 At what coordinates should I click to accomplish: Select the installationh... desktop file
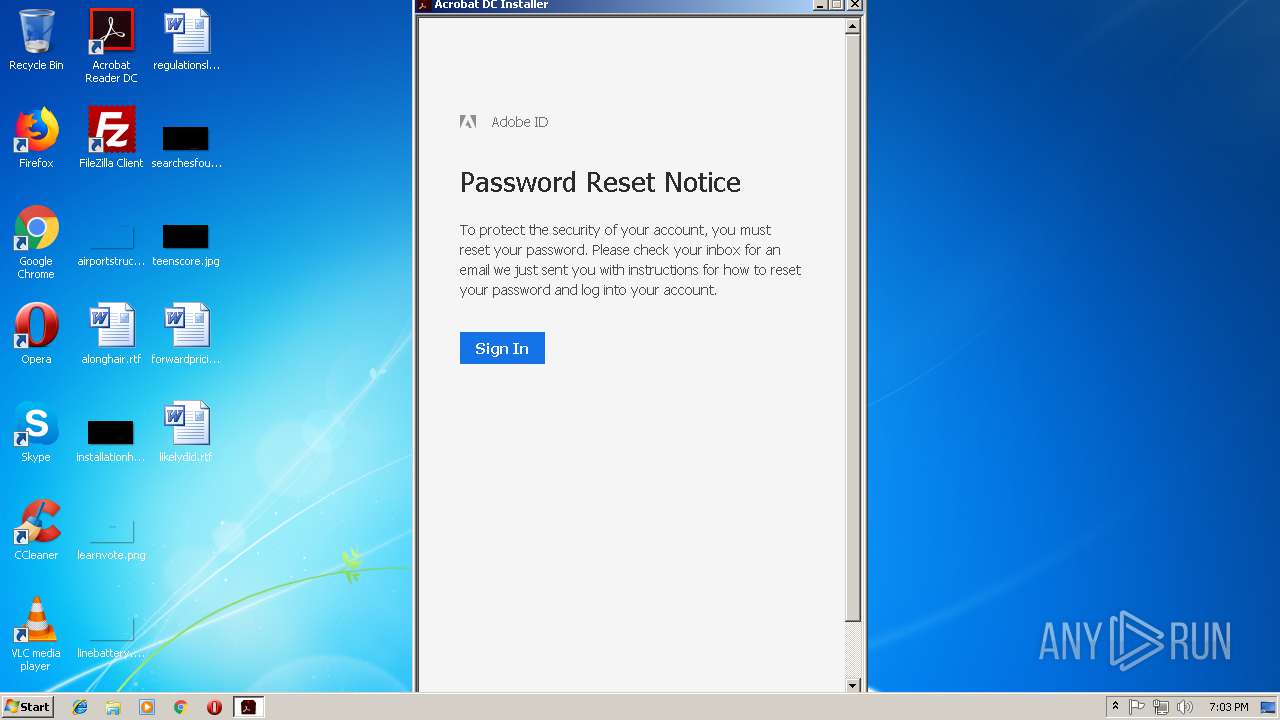111,439
